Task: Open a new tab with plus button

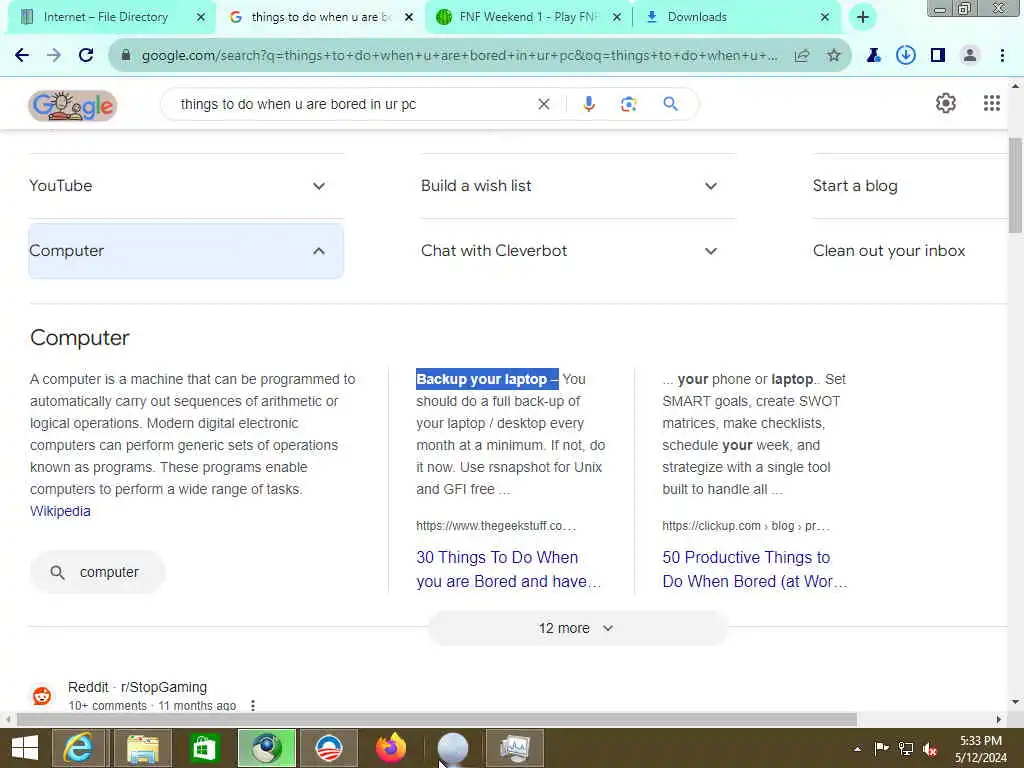Action: coord(863,17)
